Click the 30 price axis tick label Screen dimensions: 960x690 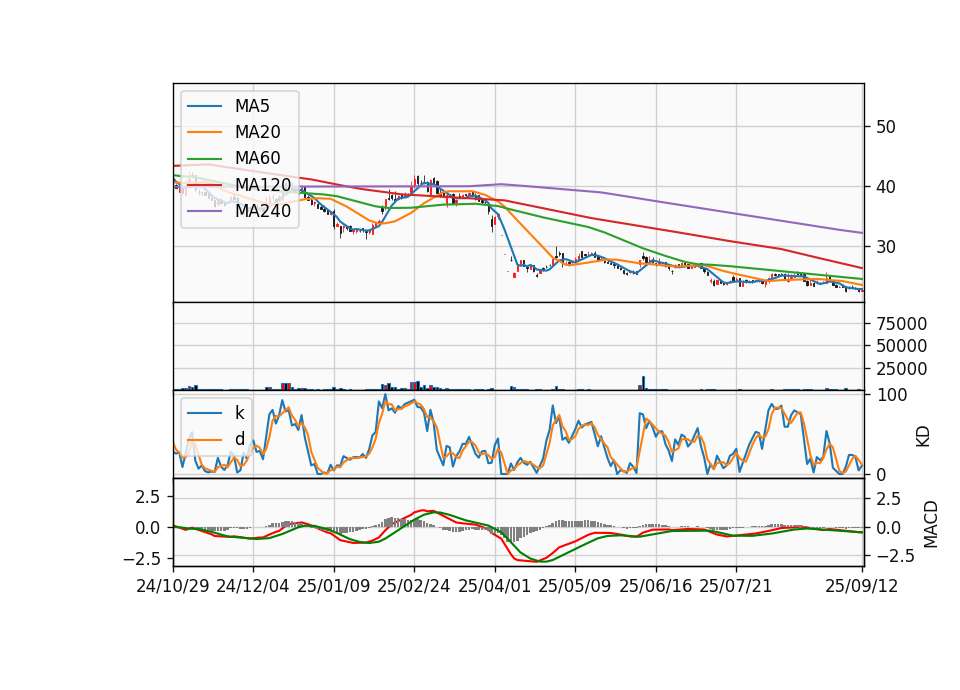point(886,247)
